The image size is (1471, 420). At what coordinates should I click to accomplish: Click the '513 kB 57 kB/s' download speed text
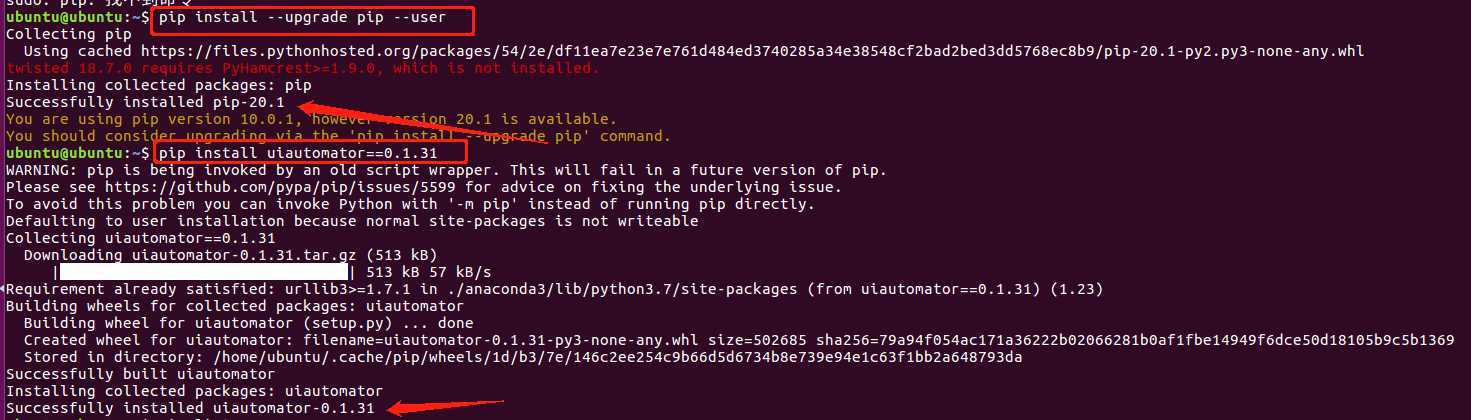click(429, 272)
